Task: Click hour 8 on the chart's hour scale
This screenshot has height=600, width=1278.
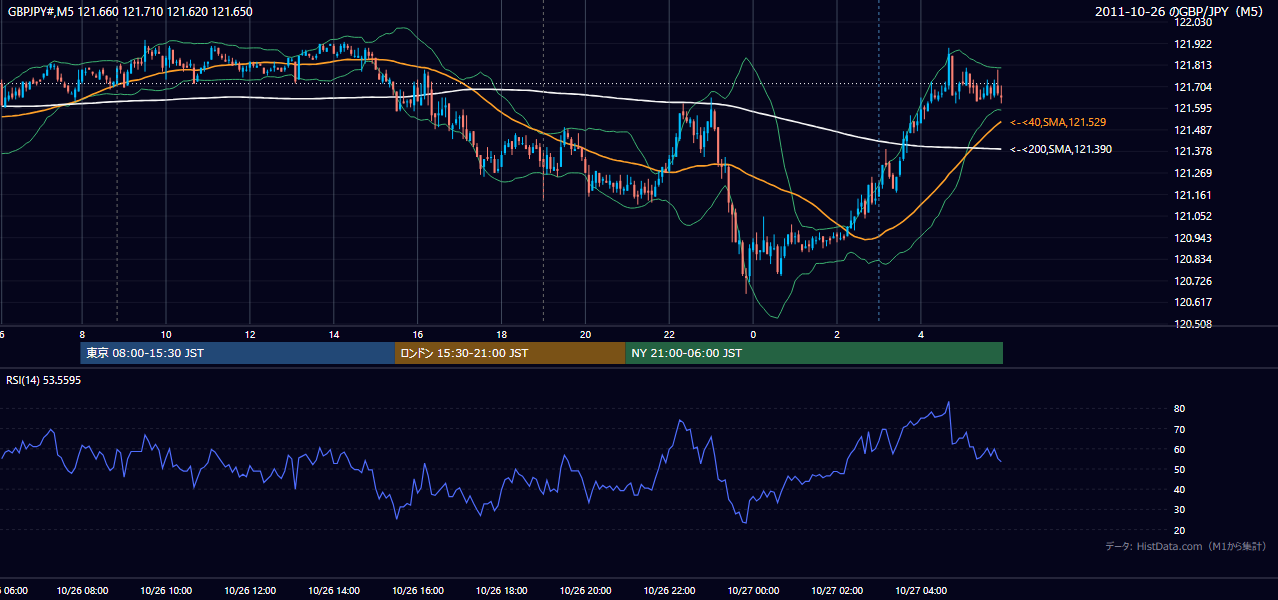Action: pos(82,334)
